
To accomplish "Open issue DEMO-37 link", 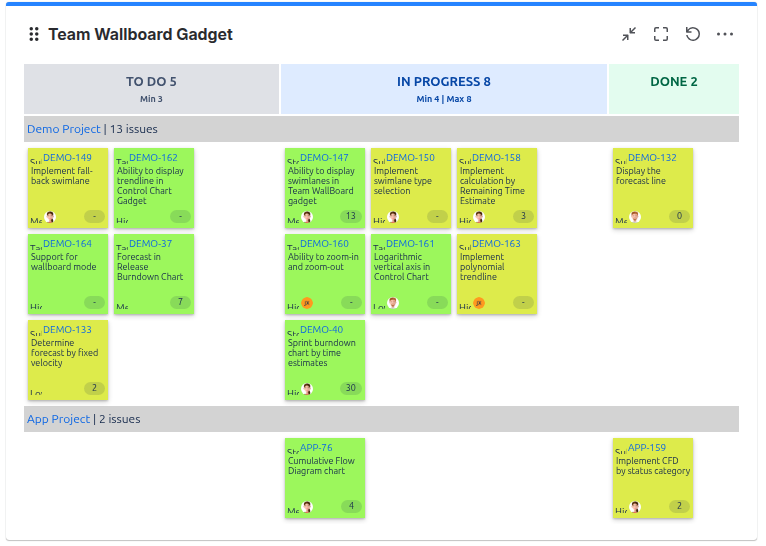I will (150, 244).
